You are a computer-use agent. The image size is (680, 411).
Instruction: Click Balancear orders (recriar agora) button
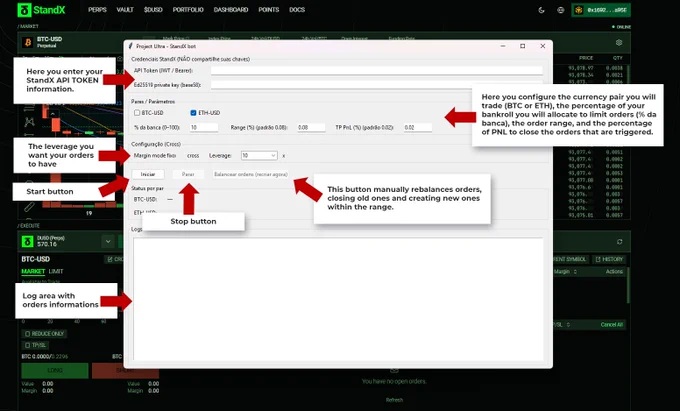pos(251,174)
